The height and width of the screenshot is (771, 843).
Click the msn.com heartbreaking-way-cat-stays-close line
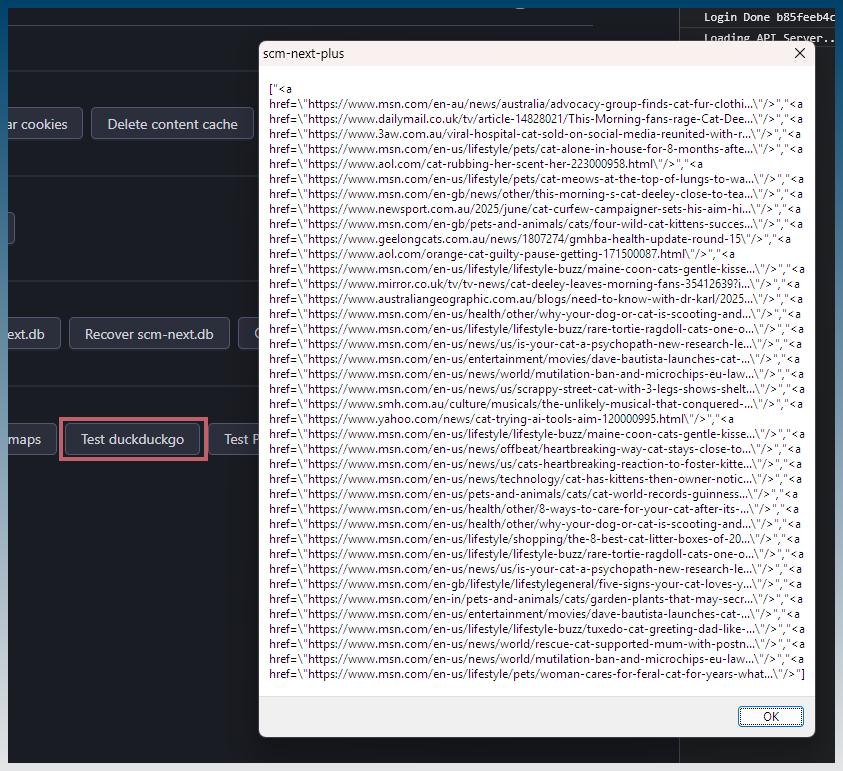(535, 449)
